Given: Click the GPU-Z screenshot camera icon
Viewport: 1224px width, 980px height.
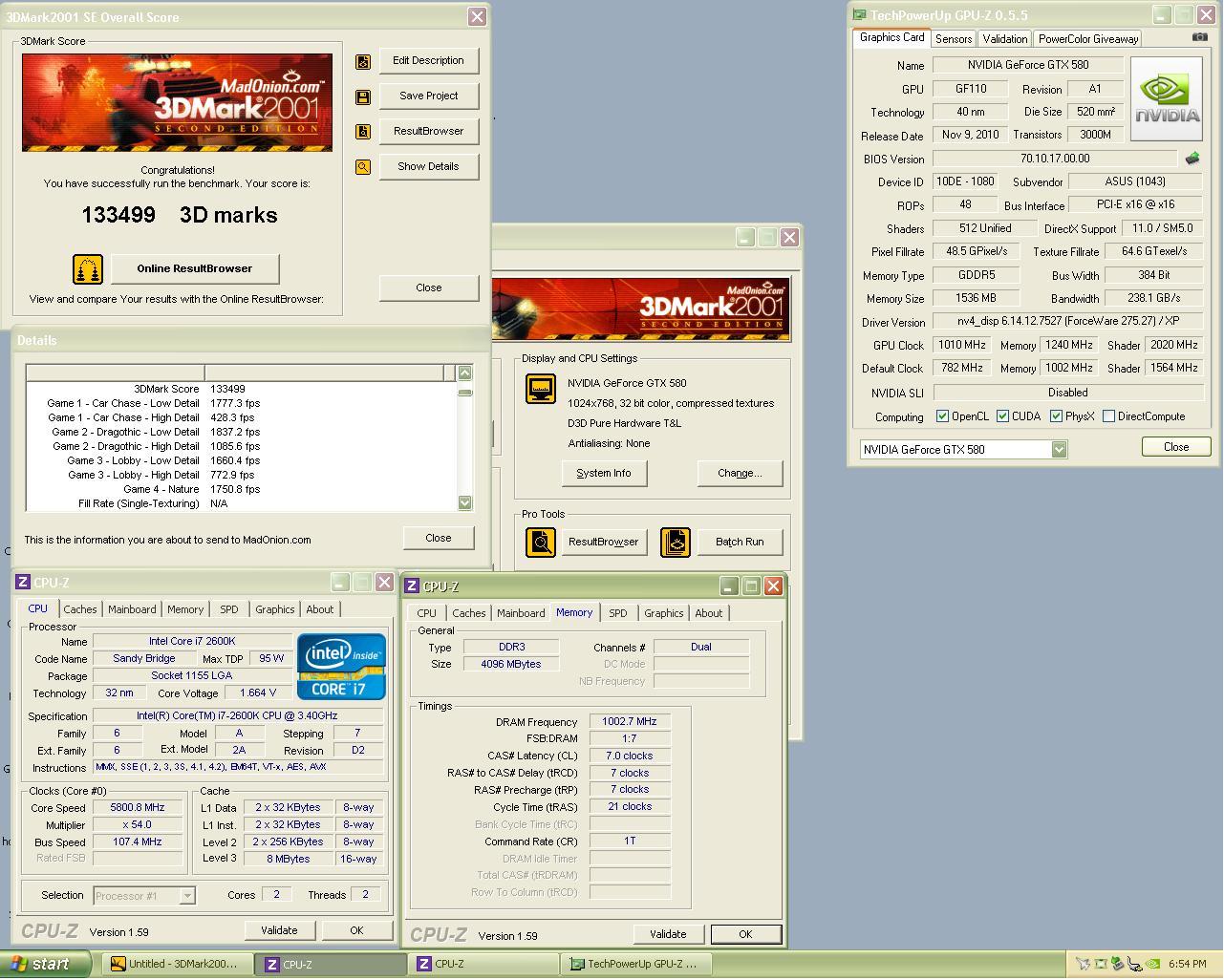Looking at the screenshot, I should 1200,37.
